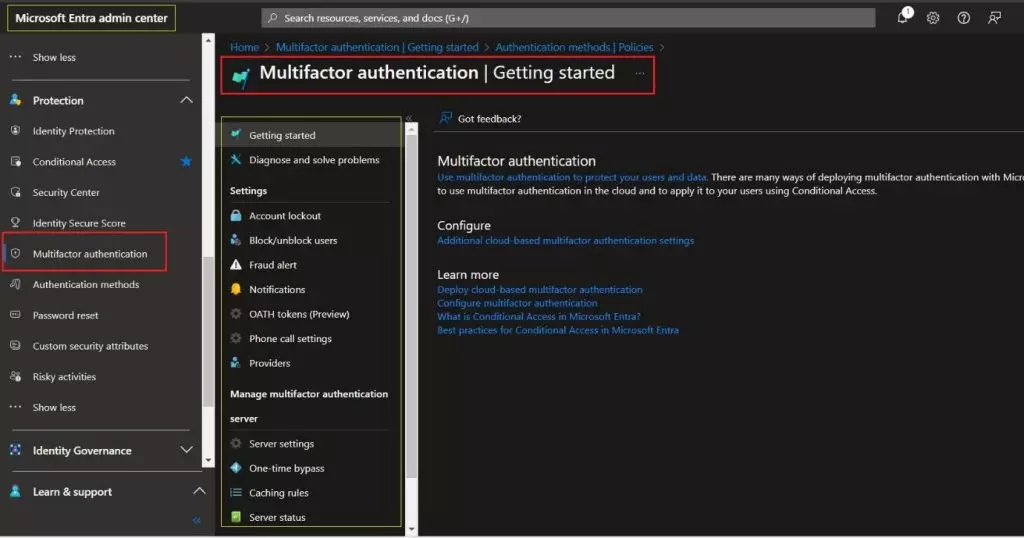The image size is (1024, 538).
Task: Click the Fraud alert warning icon
Action: pyautogui.click(x=236, y=265)
